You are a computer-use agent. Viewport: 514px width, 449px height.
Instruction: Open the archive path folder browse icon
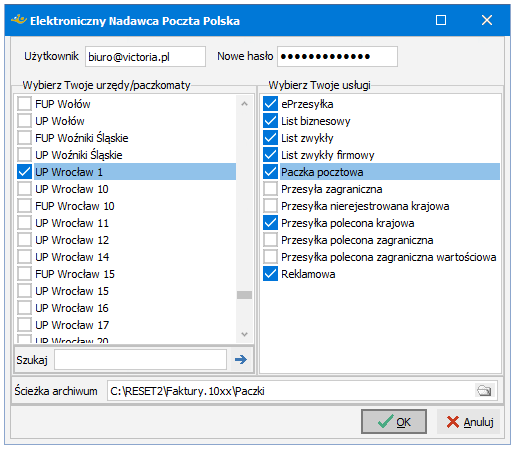tap(484, 390)
